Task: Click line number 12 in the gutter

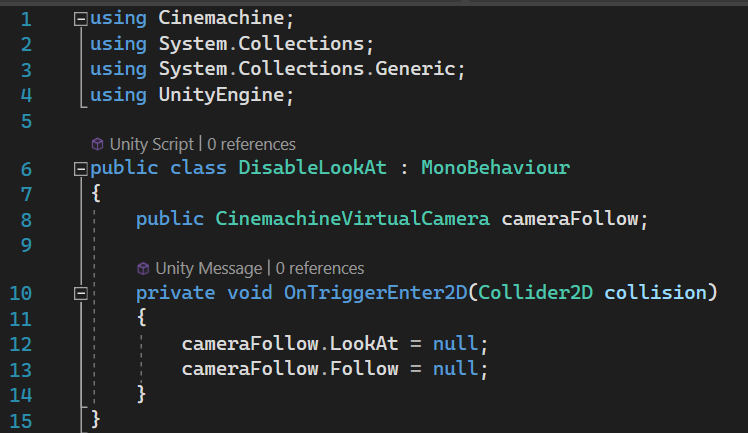Action: [20, 343]
